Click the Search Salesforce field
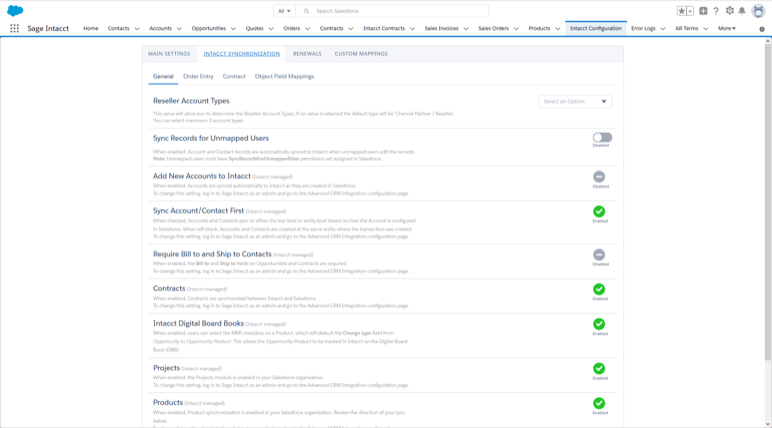Viewport: 772px width, 428px height. pyautogui.click(x=392, y=11)
